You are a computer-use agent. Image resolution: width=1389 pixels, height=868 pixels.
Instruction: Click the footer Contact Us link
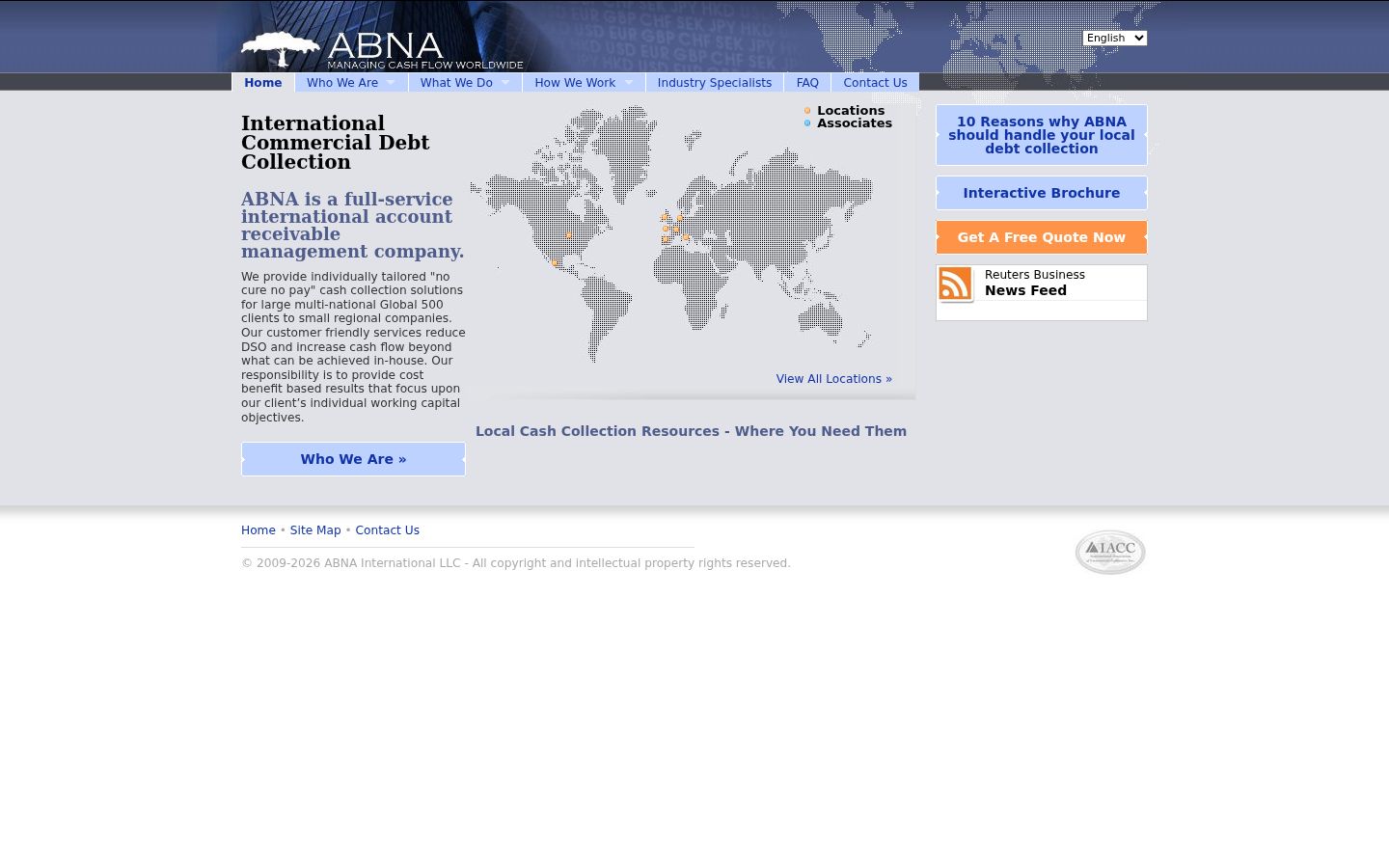(x=387, y=530)
